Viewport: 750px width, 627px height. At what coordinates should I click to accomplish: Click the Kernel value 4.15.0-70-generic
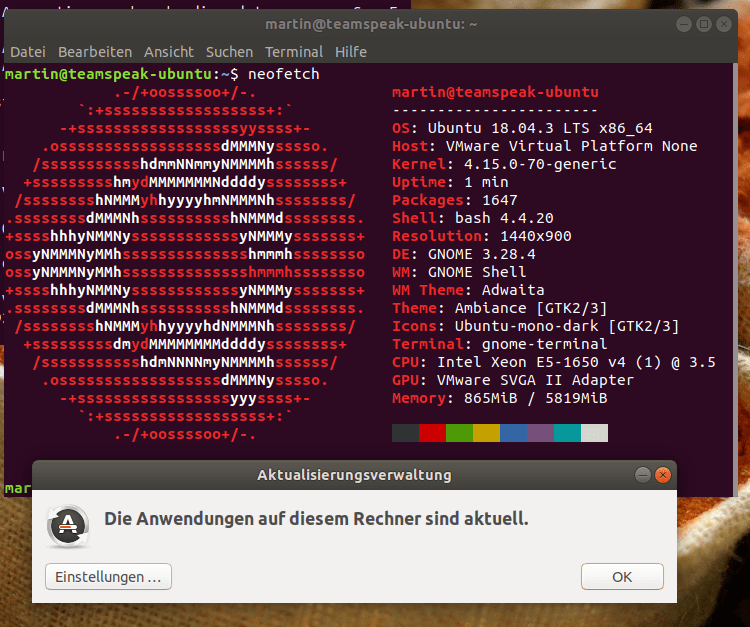tap(540, 164)
